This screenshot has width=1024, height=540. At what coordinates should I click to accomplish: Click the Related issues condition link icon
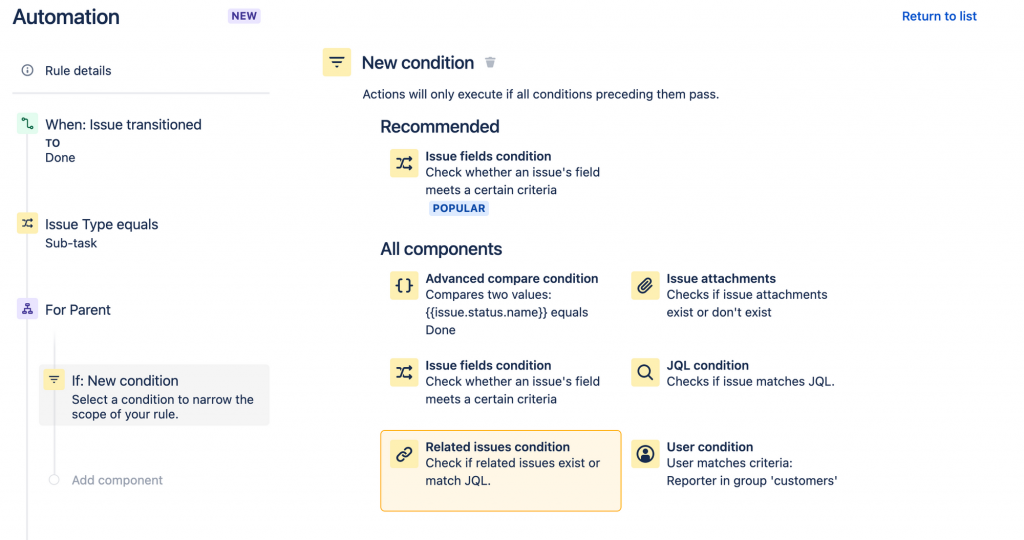point(404,455)
